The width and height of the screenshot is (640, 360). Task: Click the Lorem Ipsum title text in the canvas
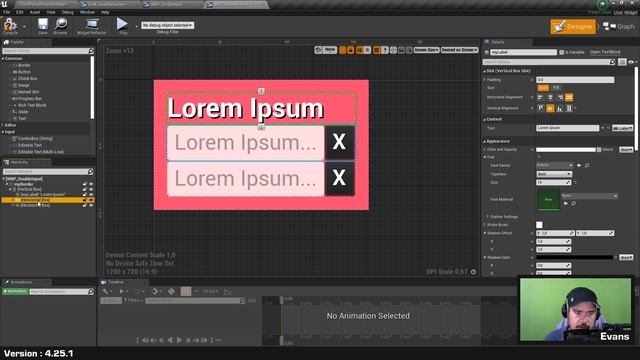pos(246,109)
